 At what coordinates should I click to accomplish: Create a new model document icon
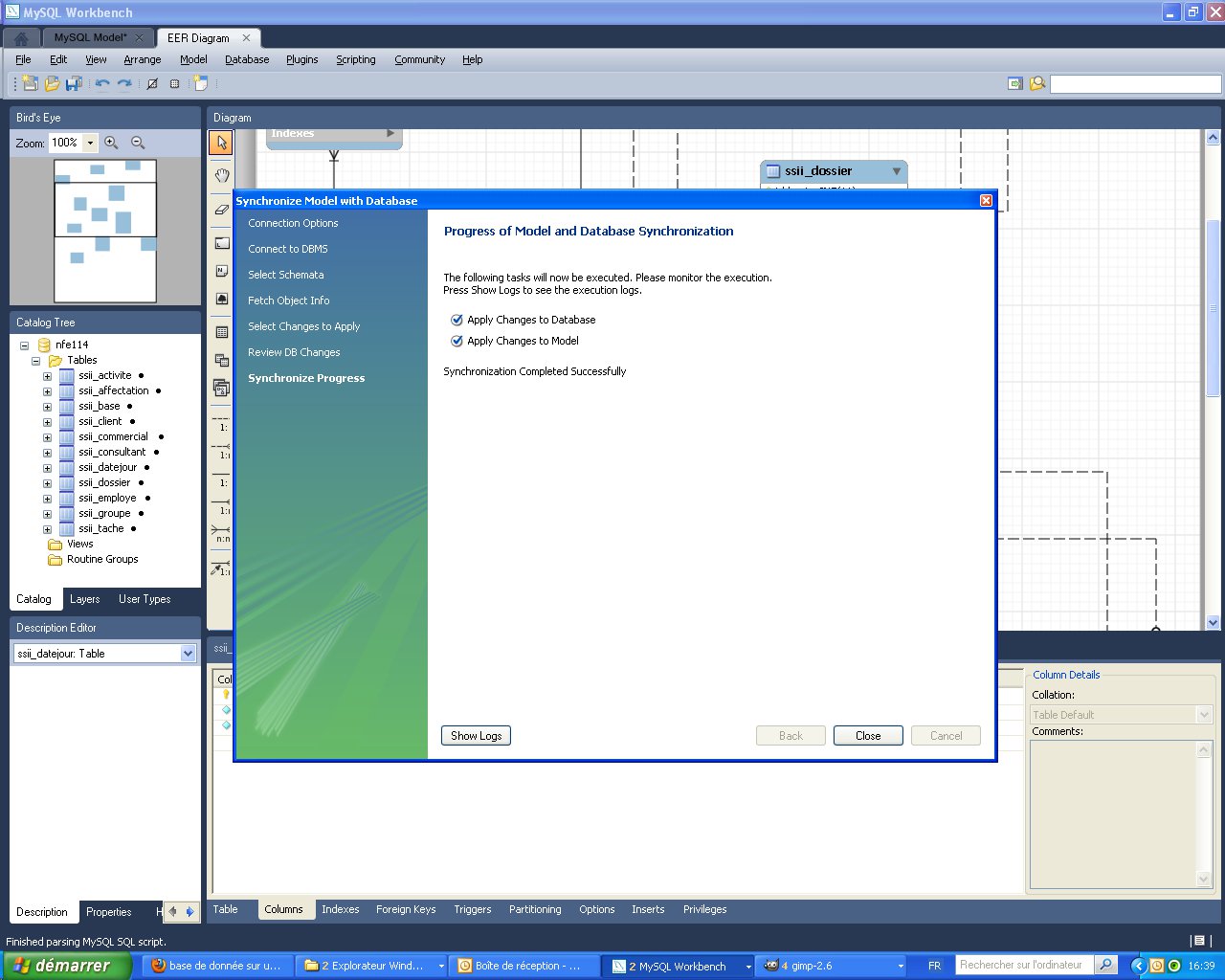click(x=30, y=83)
